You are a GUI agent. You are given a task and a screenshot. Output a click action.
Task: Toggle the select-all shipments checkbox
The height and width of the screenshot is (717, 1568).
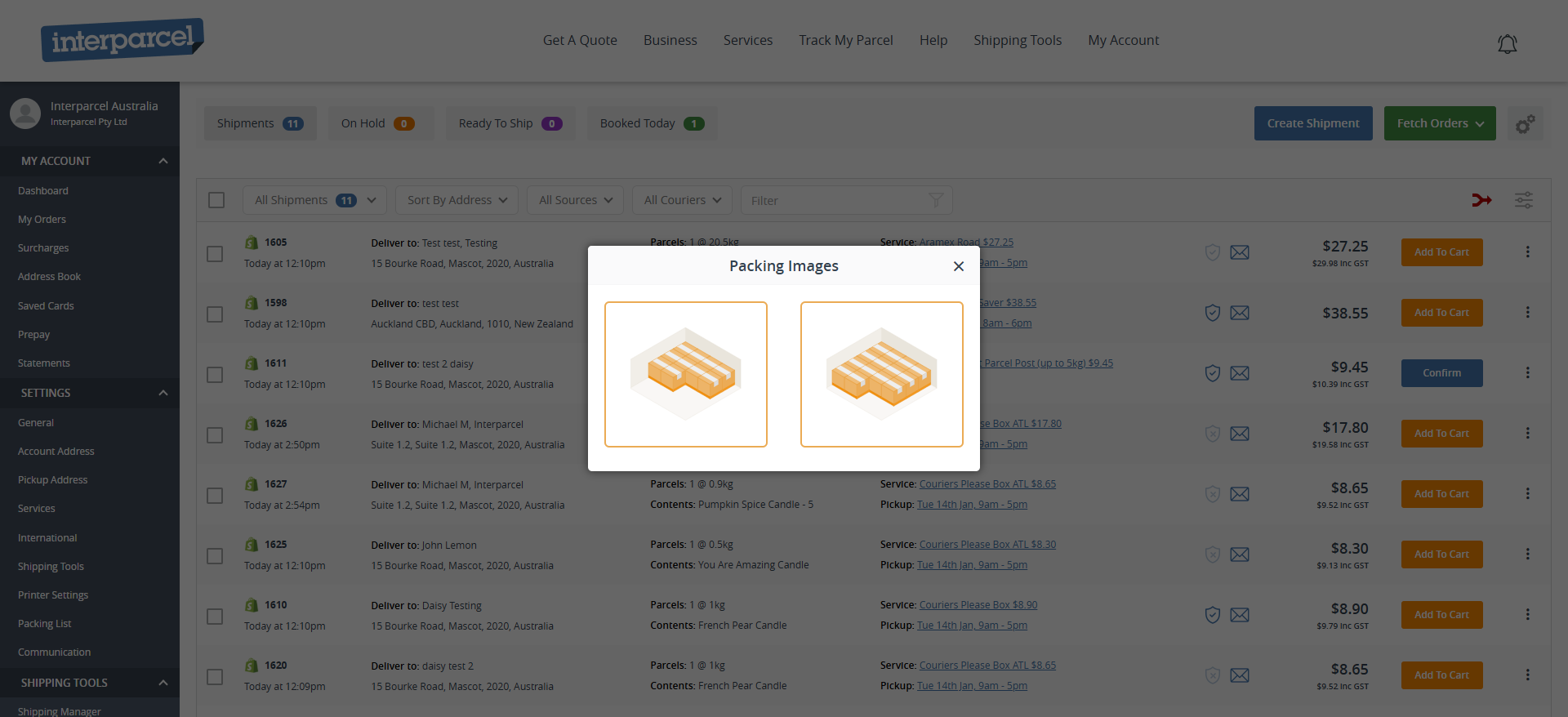216,200
